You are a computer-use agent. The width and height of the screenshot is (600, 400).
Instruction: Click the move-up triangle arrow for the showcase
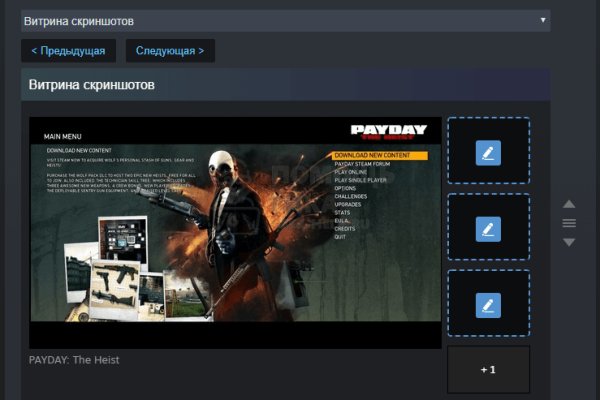(x=569, y=204)
